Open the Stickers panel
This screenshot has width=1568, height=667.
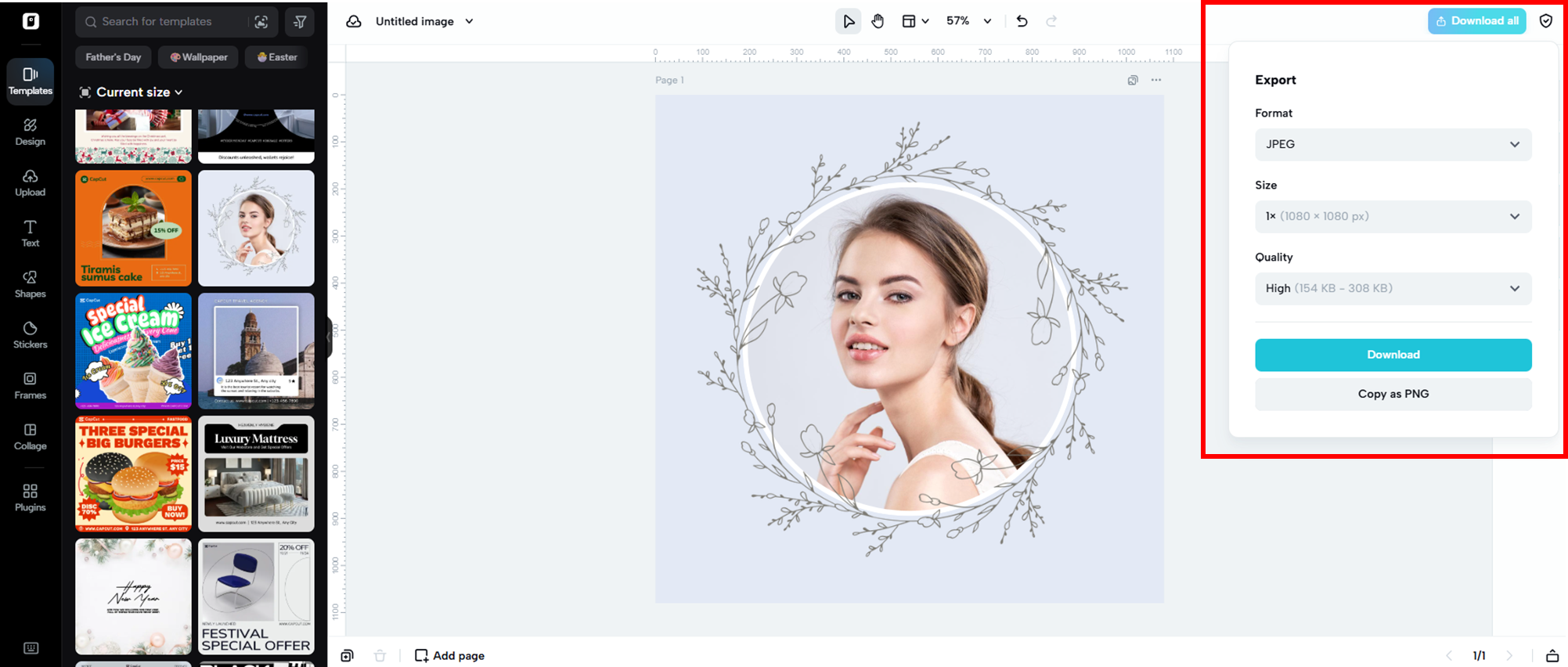30,335
